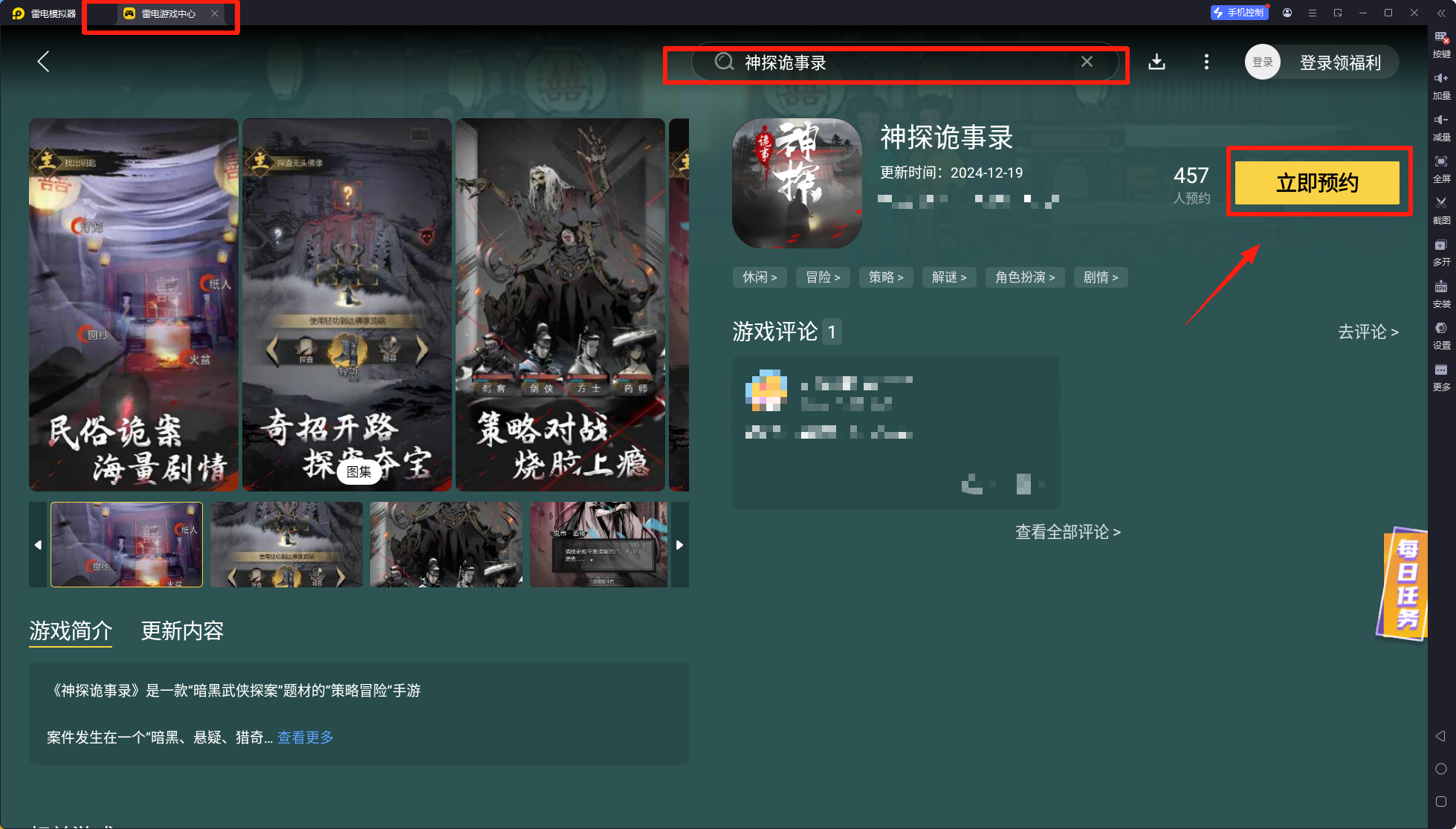Close the 雷电游戏中心 tab
The width and height of the screenshot is (1456, 829).
click(214, 13)
